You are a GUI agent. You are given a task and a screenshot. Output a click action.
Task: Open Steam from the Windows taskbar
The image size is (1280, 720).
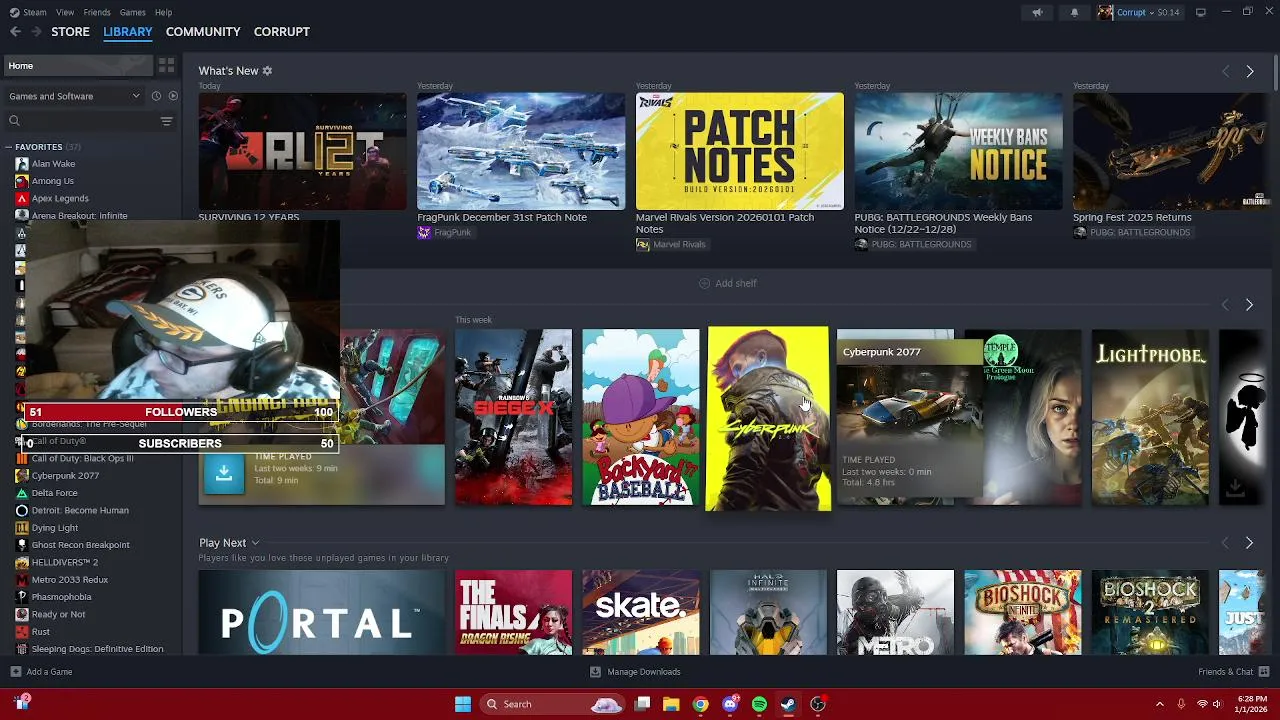788,704
